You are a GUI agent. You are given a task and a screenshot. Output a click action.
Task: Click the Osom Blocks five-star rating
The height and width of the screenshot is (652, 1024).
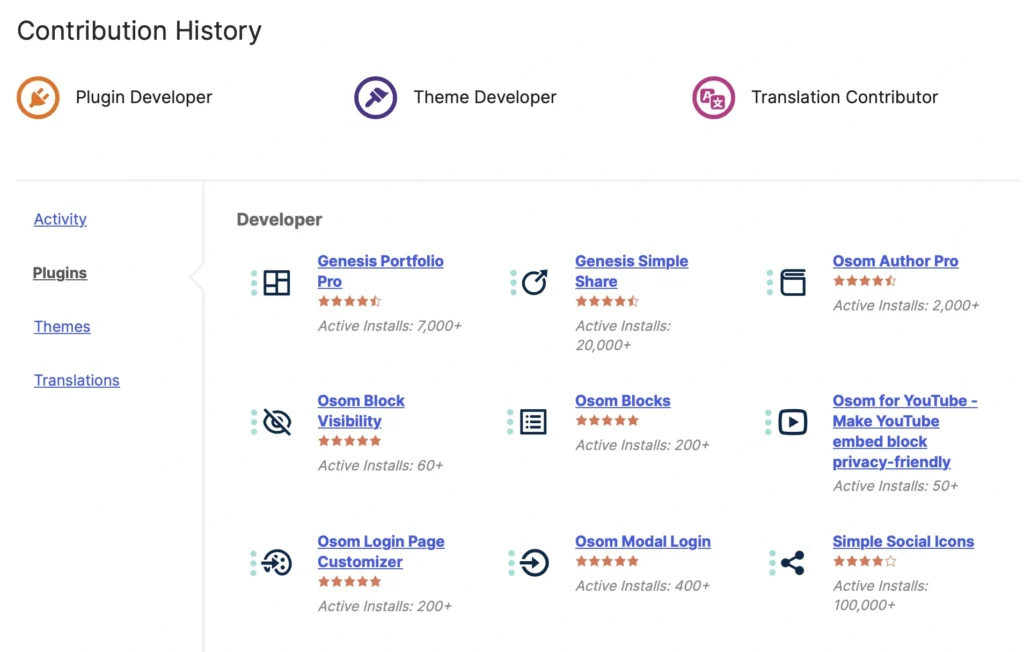pyautogui.click(x=607, y=420)
